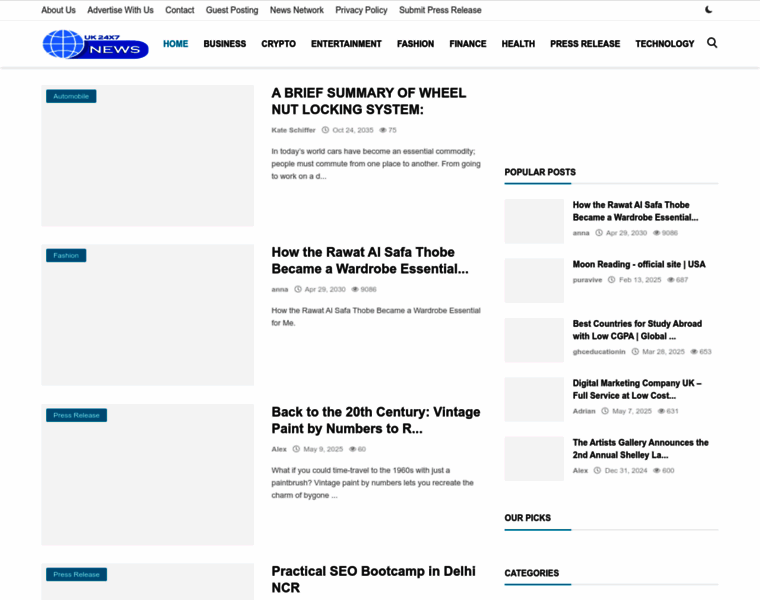Click the Automobile category badge

point(71,96)
